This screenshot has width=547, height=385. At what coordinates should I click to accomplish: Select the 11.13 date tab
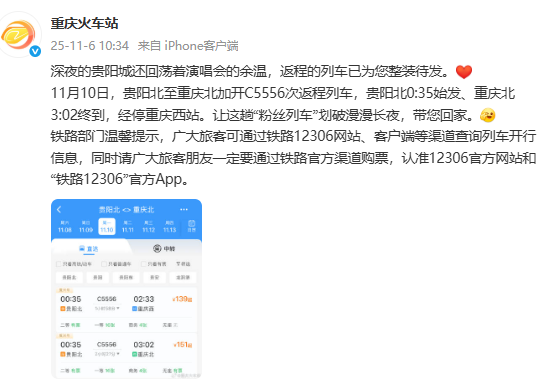pos(170,227)
